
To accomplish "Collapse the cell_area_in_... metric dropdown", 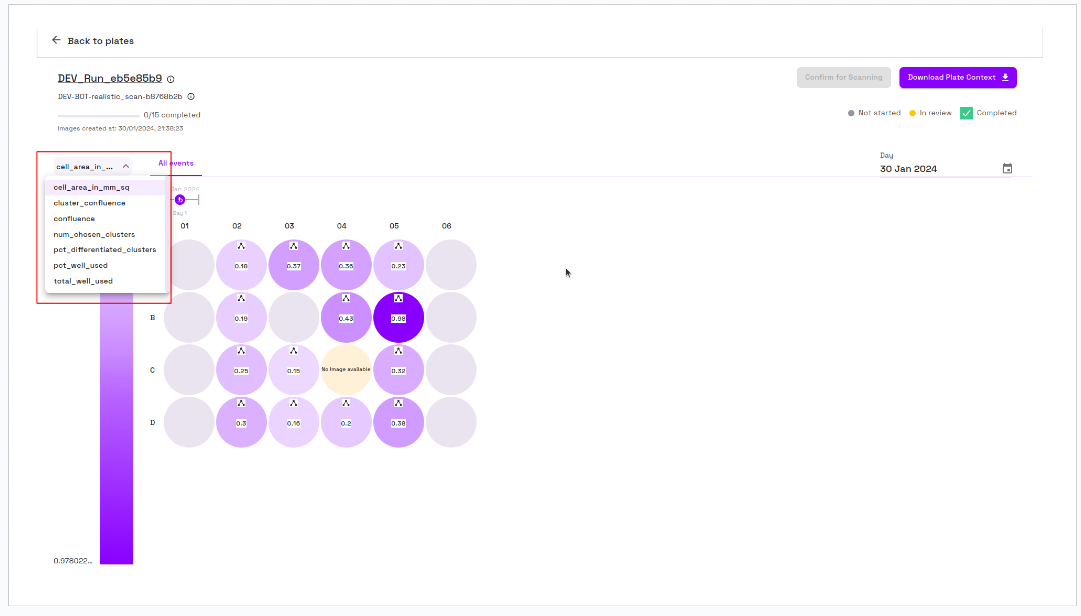I will [x=126, y=167].
